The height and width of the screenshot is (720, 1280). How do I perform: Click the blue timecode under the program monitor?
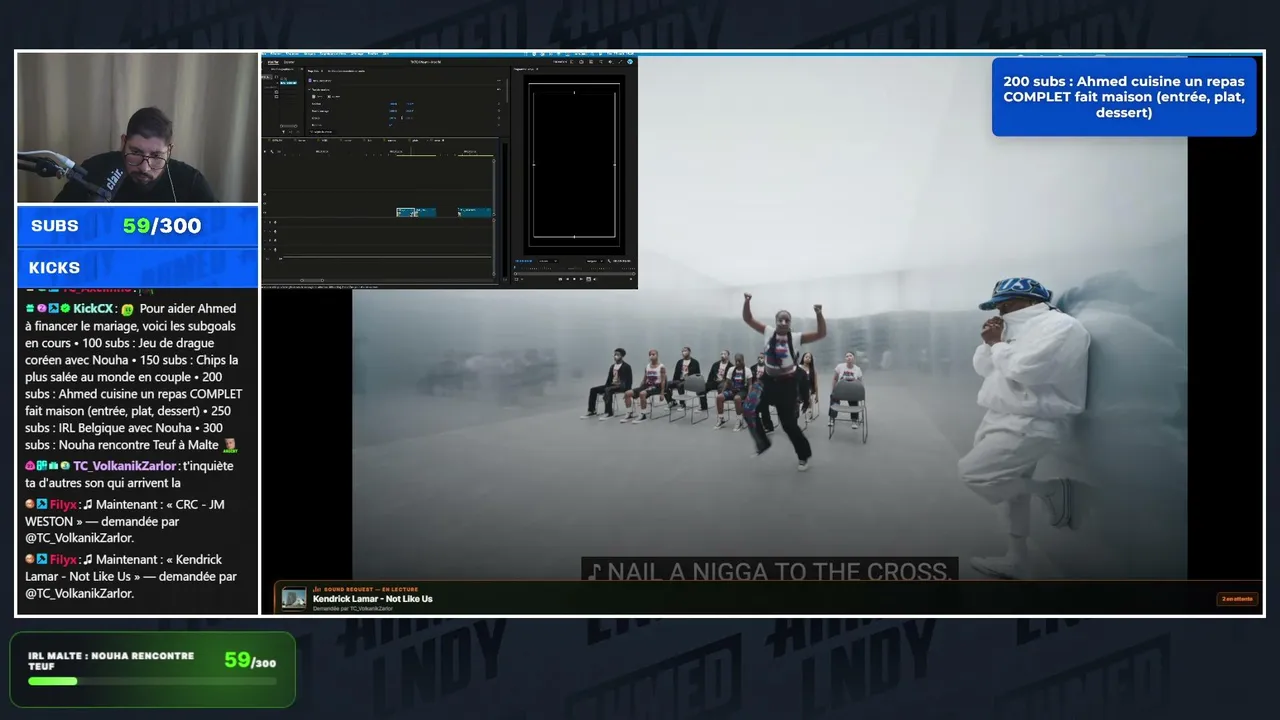click(524, 261)
